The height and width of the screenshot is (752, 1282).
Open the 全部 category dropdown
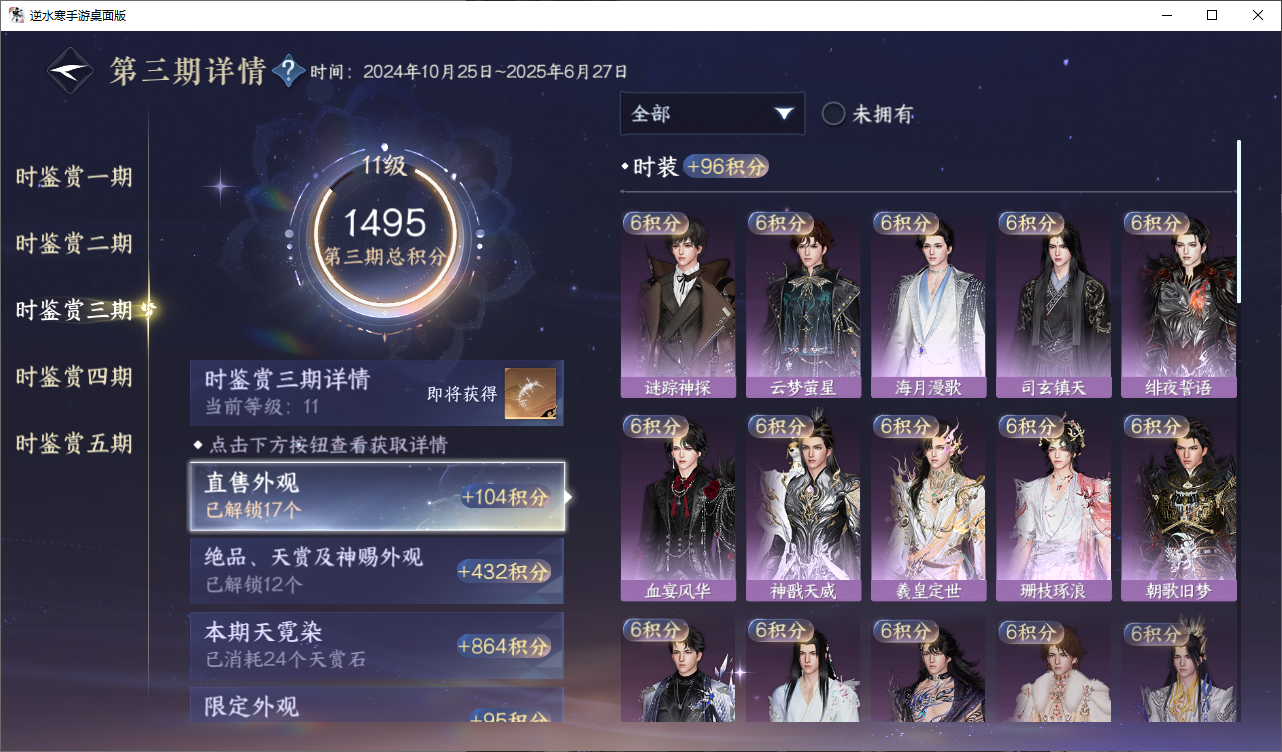(x=712, y=113)
